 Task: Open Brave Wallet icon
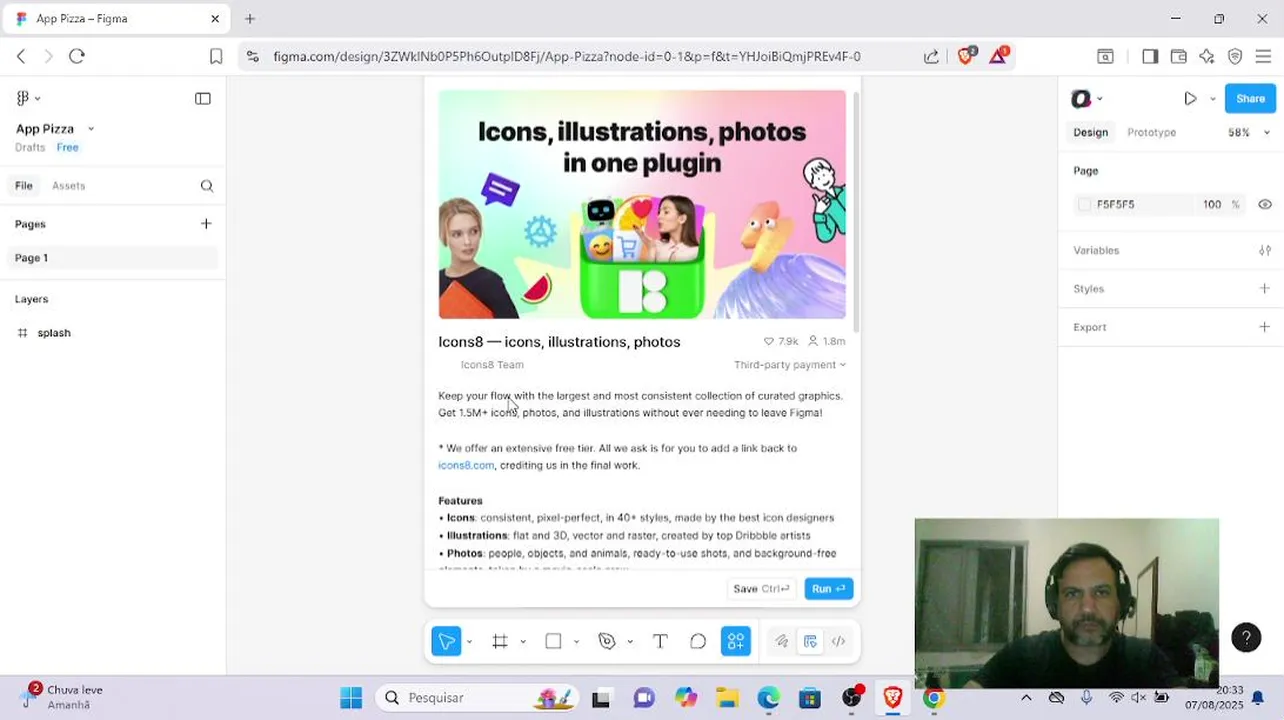[x=1179, y=57]
